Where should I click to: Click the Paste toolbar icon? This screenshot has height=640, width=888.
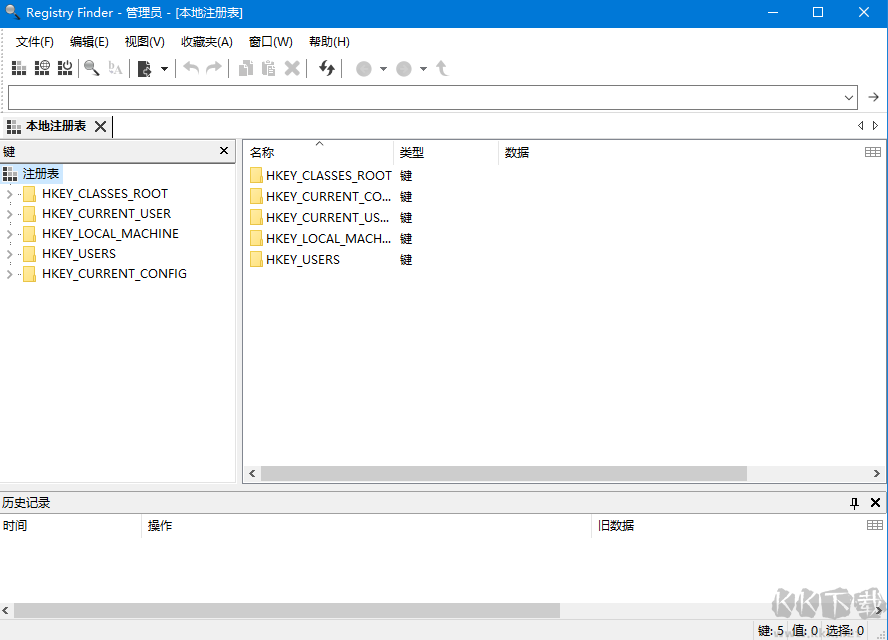click(x=268, y=67)
